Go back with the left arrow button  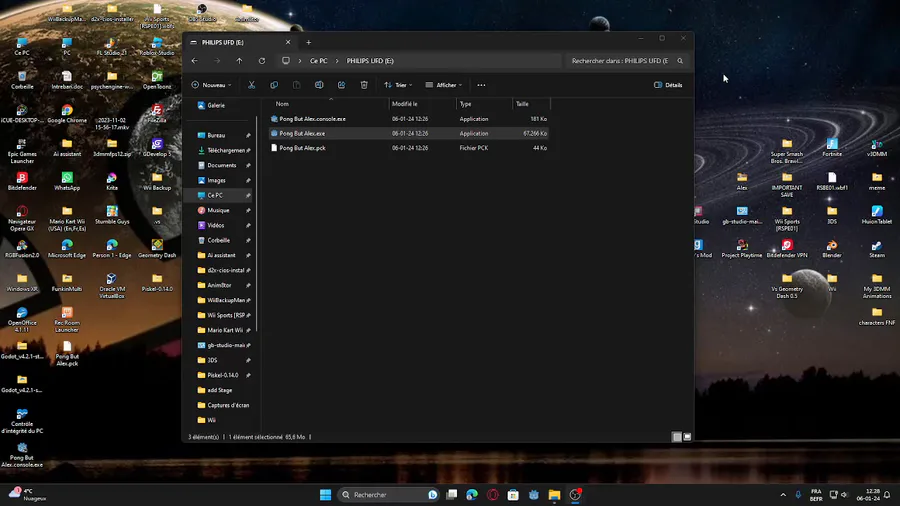[195, 61]
